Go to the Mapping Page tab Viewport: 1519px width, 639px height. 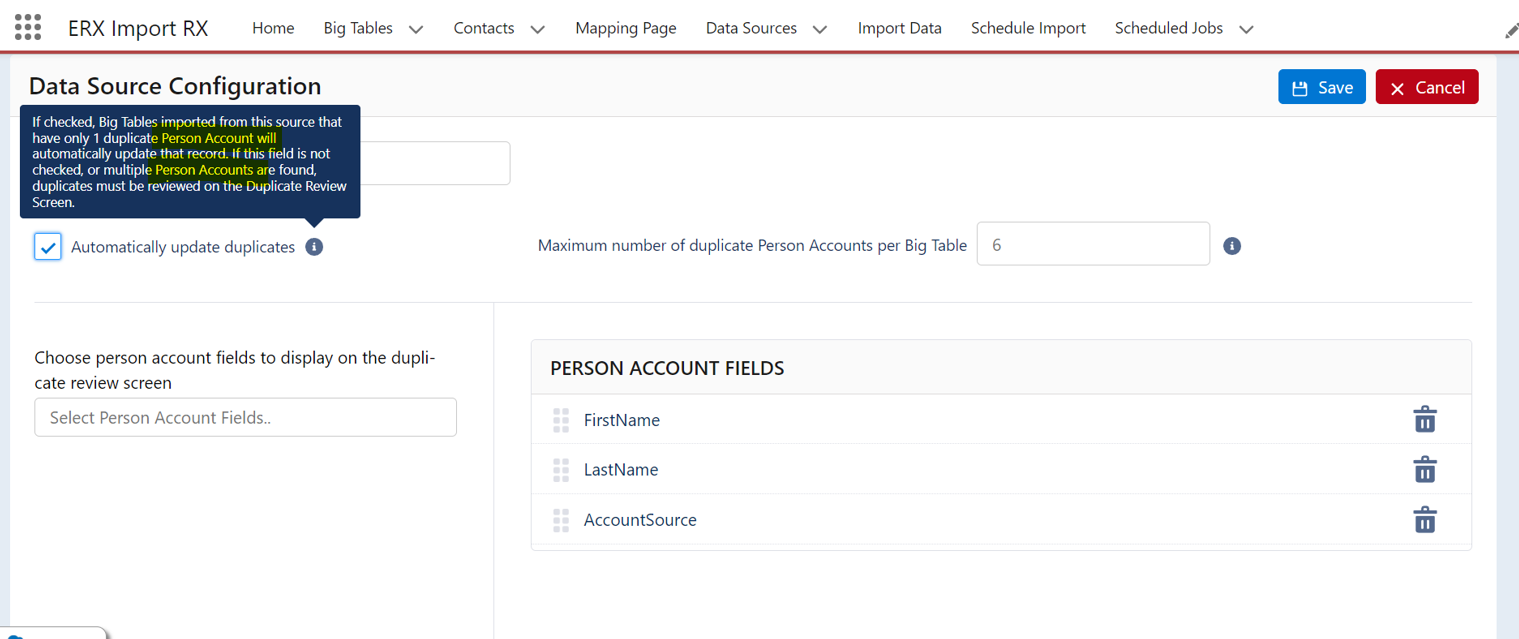pyautogui.click(x=625, y=28)
